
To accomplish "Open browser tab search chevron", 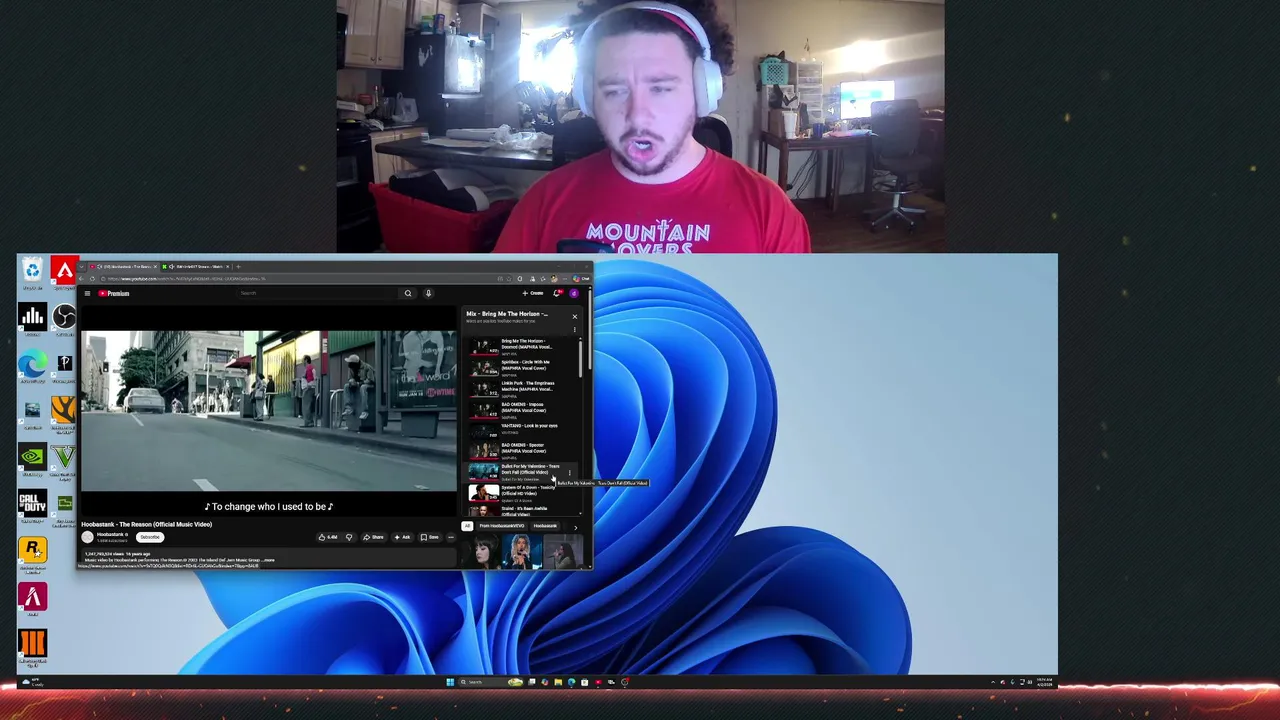I will click(x=81, y=266).
